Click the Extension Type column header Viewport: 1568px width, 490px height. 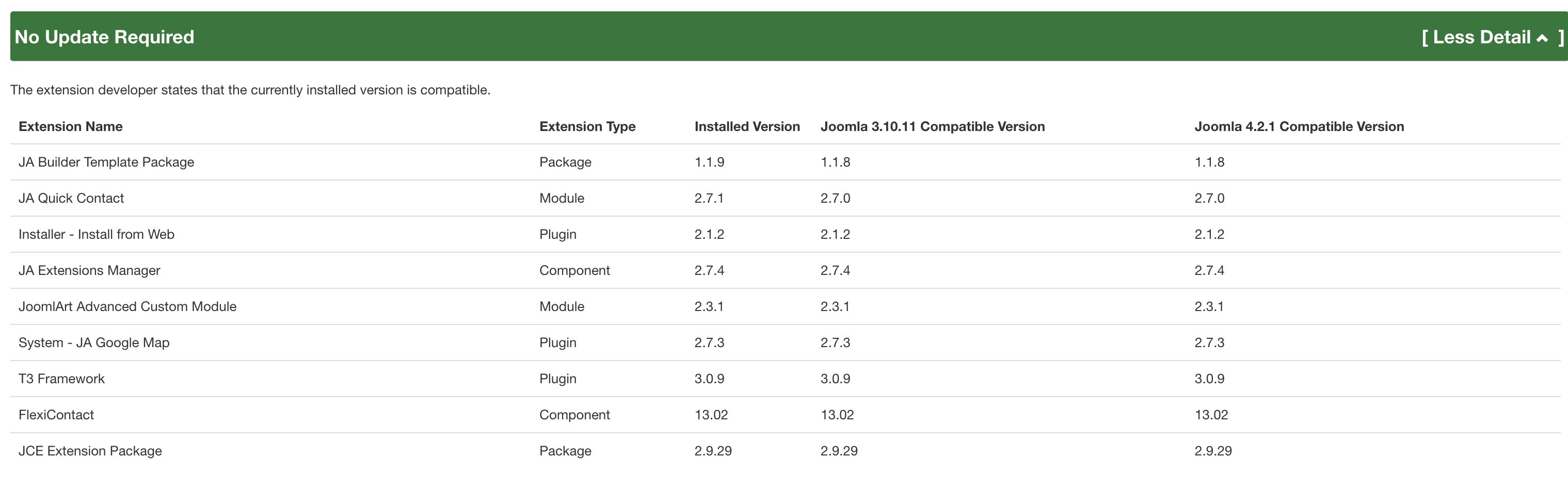[587, 126]
